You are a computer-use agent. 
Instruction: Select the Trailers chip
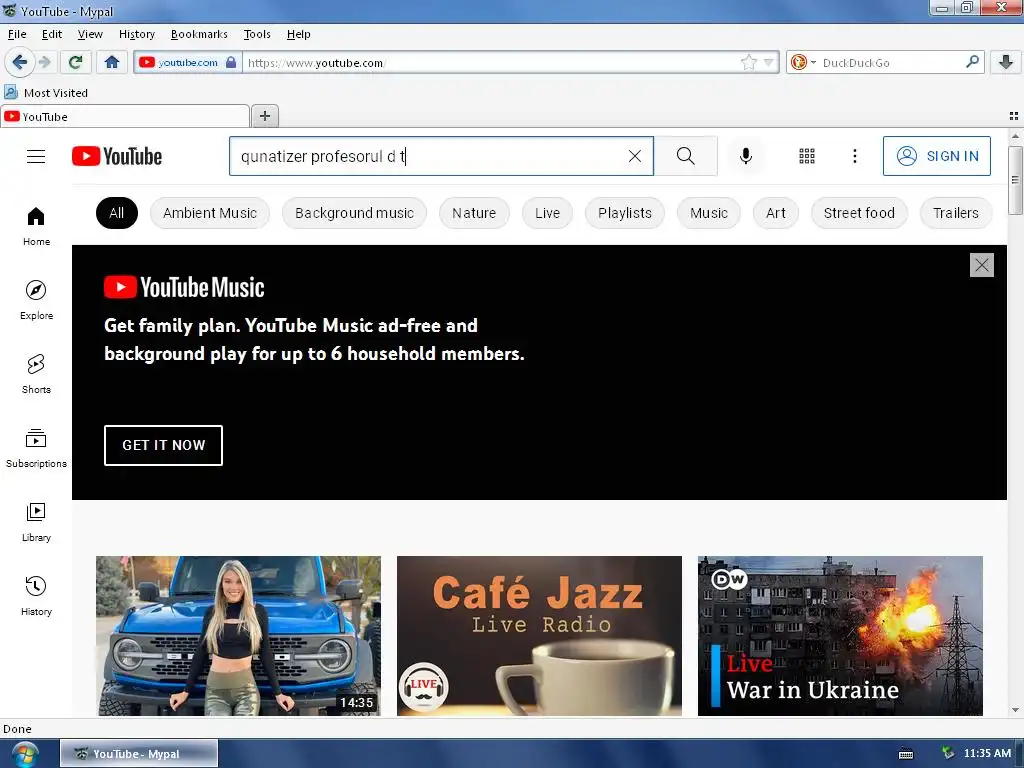[955, 213]
